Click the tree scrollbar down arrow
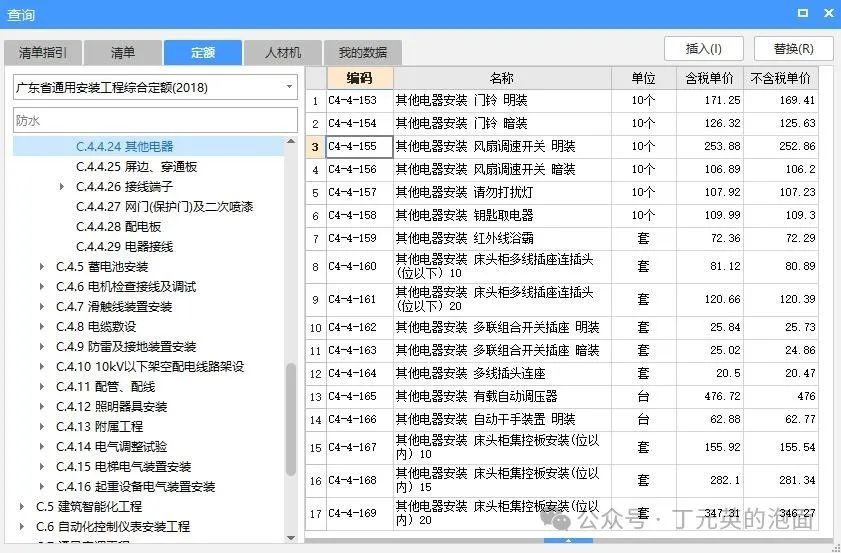Viewport: 841px width, 553px height. tap(291, 537)
